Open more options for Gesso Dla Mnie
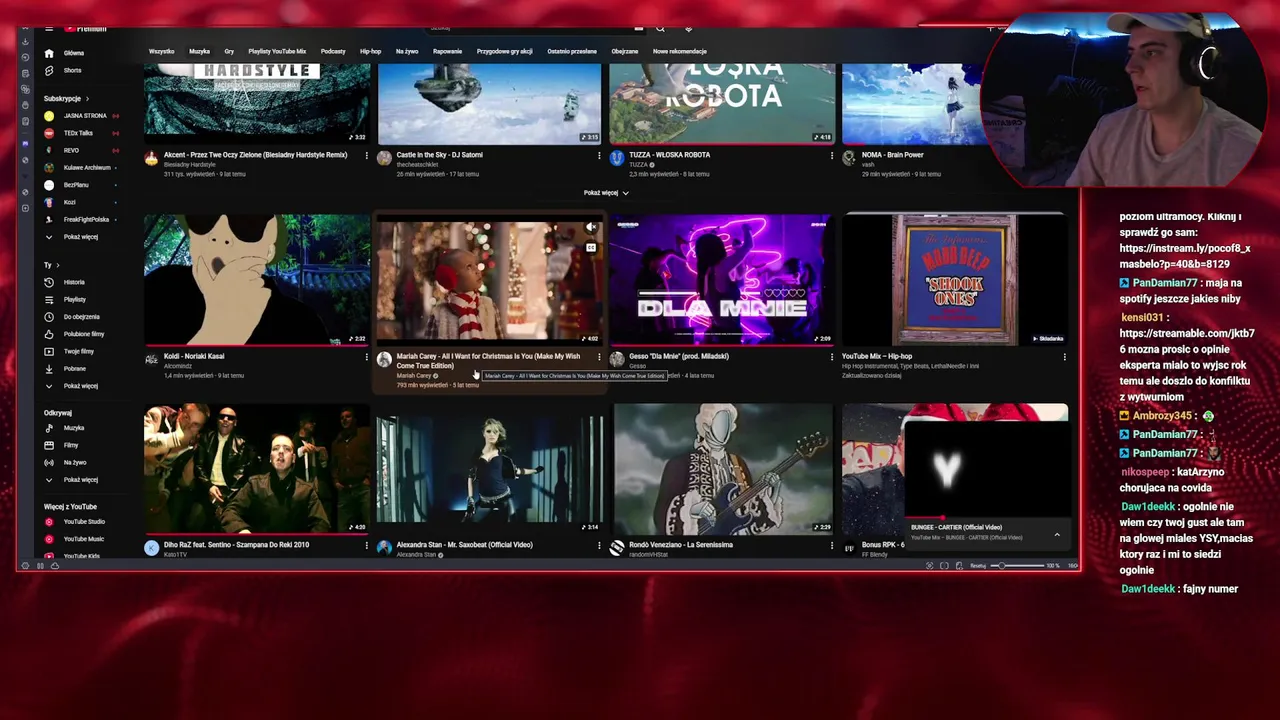 [831, 357]
